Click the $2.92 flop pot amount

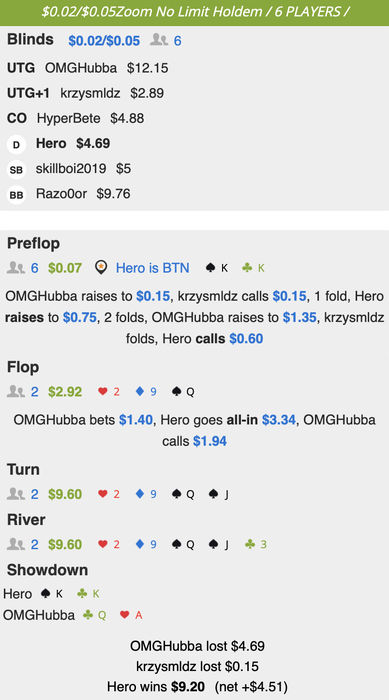coord(65,392)
